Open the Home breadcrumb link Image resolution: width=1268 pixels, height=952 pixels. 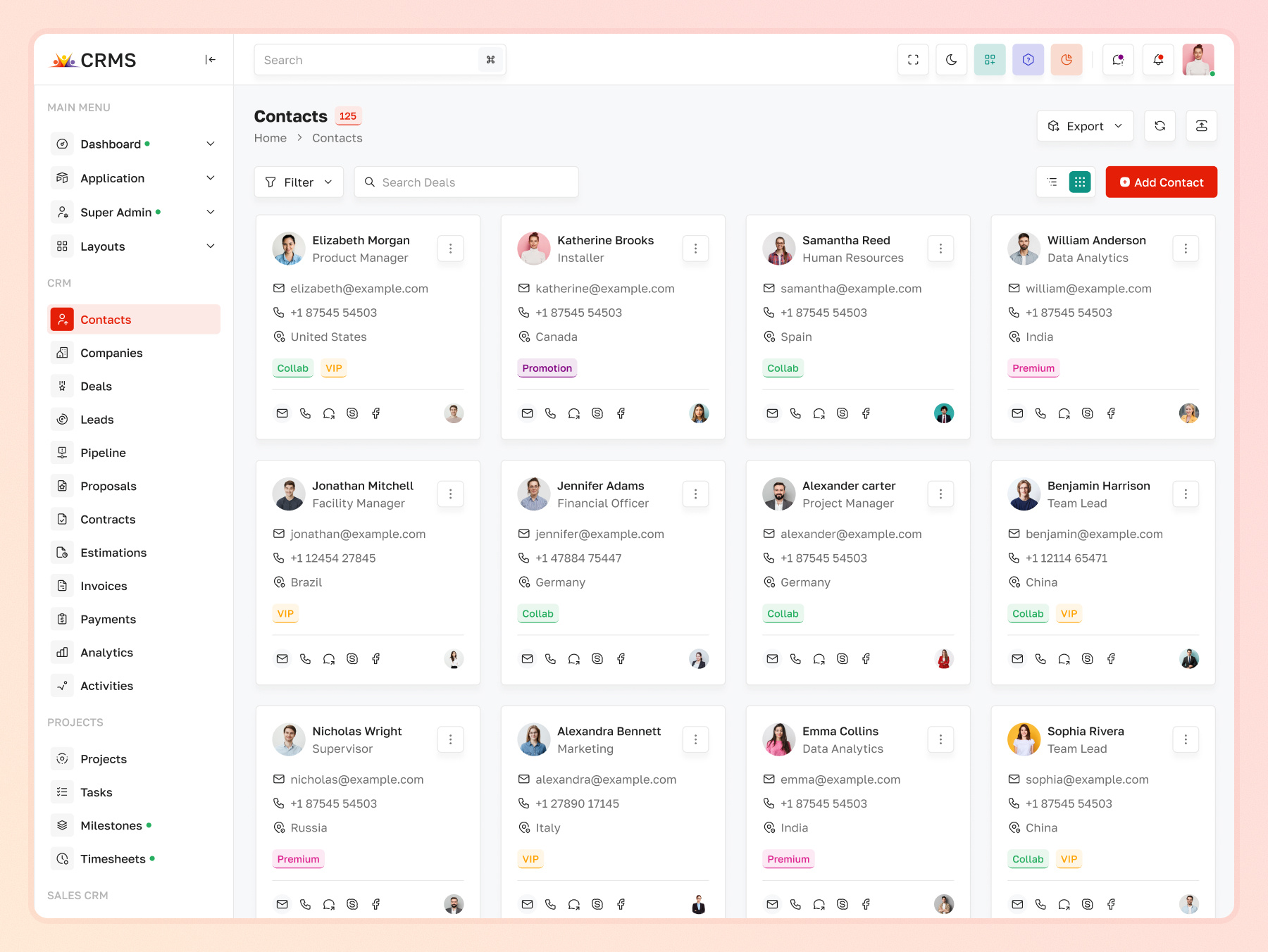(x=270, y=137)
